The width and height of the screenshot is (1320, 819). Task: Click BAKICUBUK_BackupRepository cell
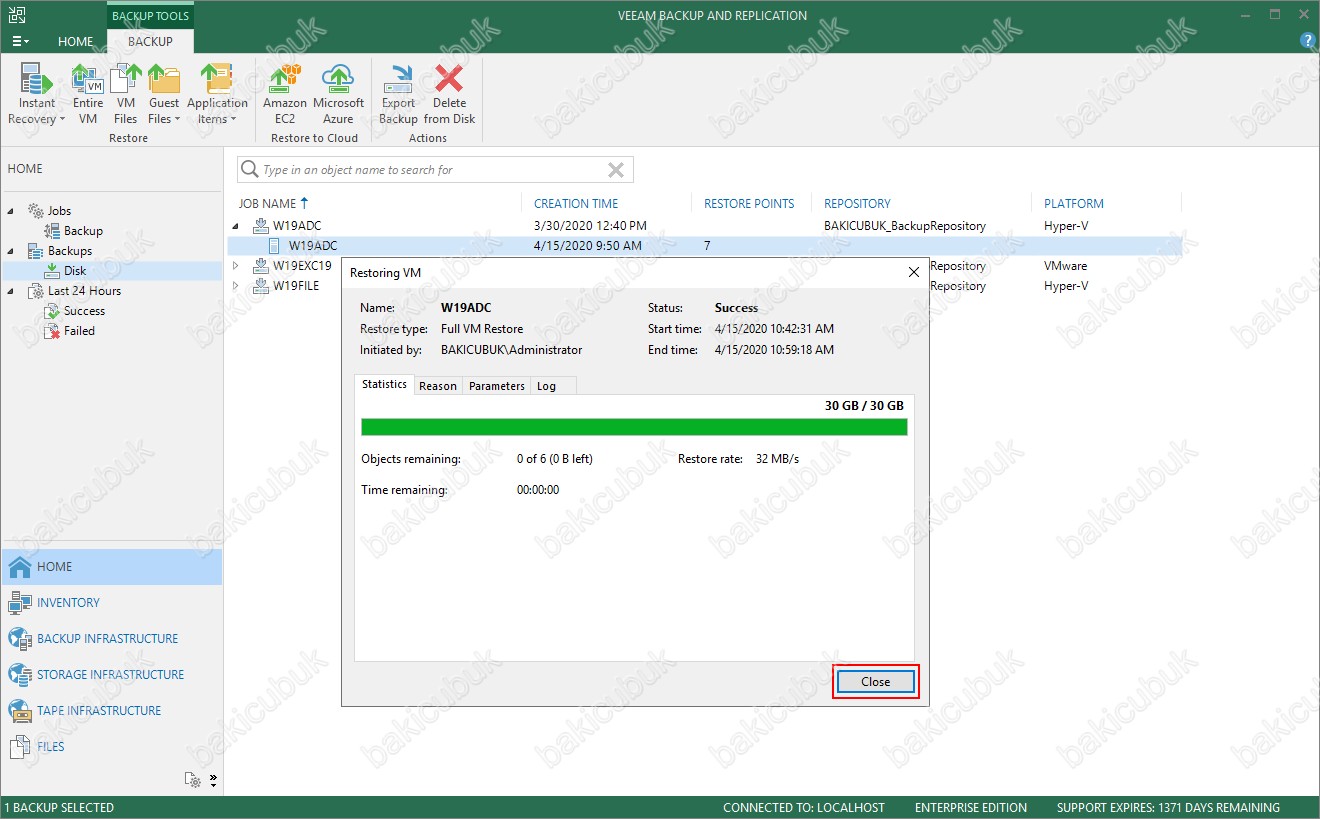pos(905,226)
